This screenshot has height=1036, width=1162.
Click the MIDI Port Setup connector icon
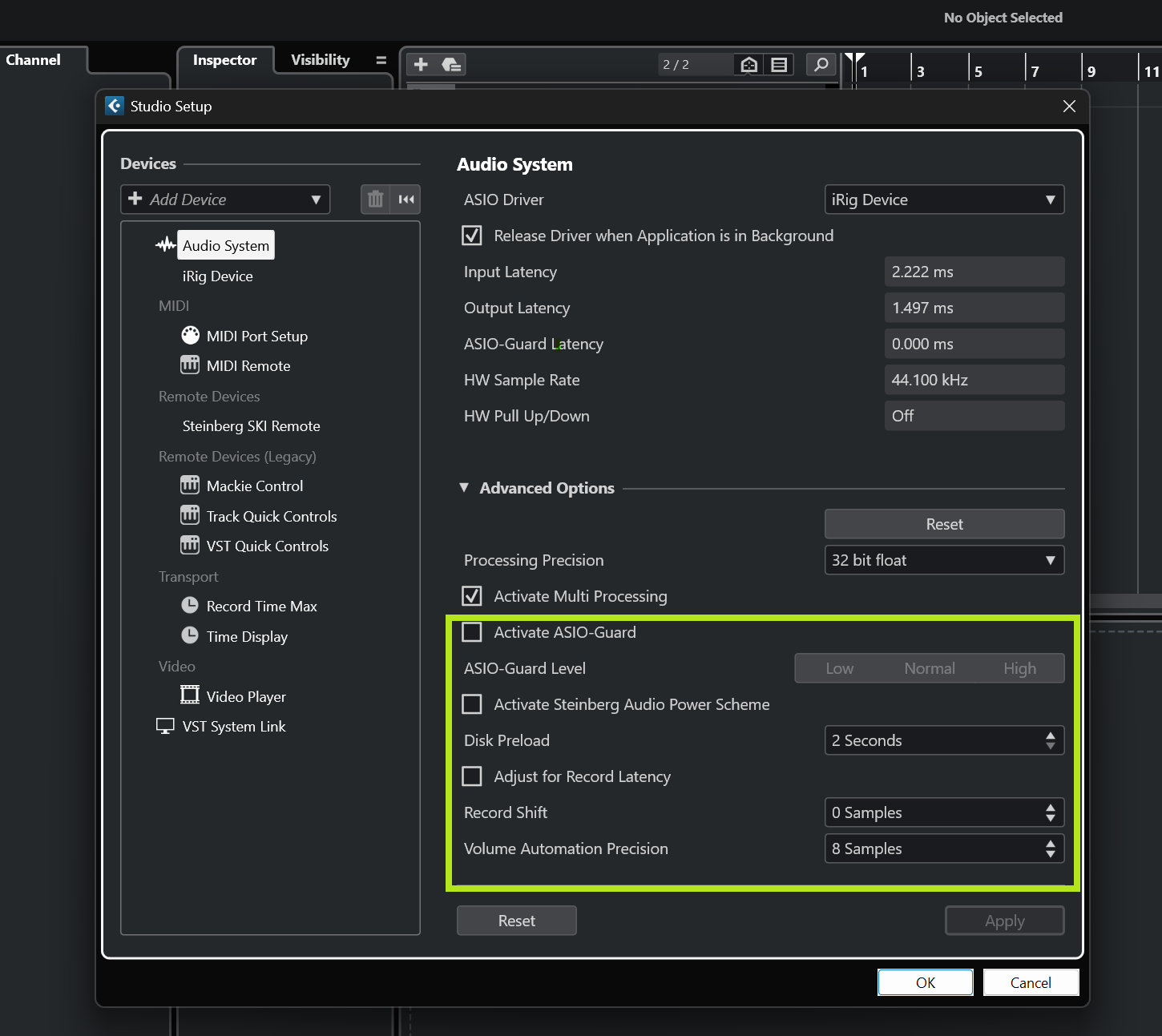[x=190, y=336]
